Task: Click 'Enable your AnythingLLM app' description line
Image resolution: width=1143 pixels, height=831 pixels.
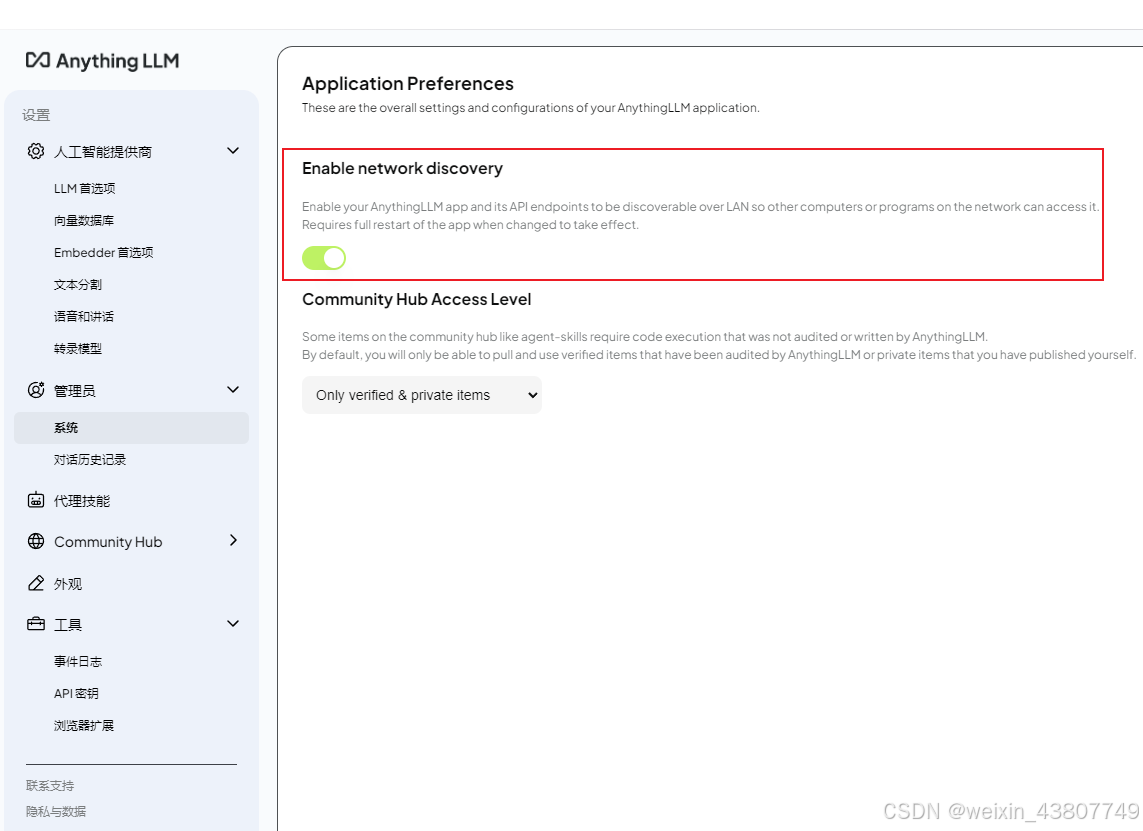Action: coord(701,207)
